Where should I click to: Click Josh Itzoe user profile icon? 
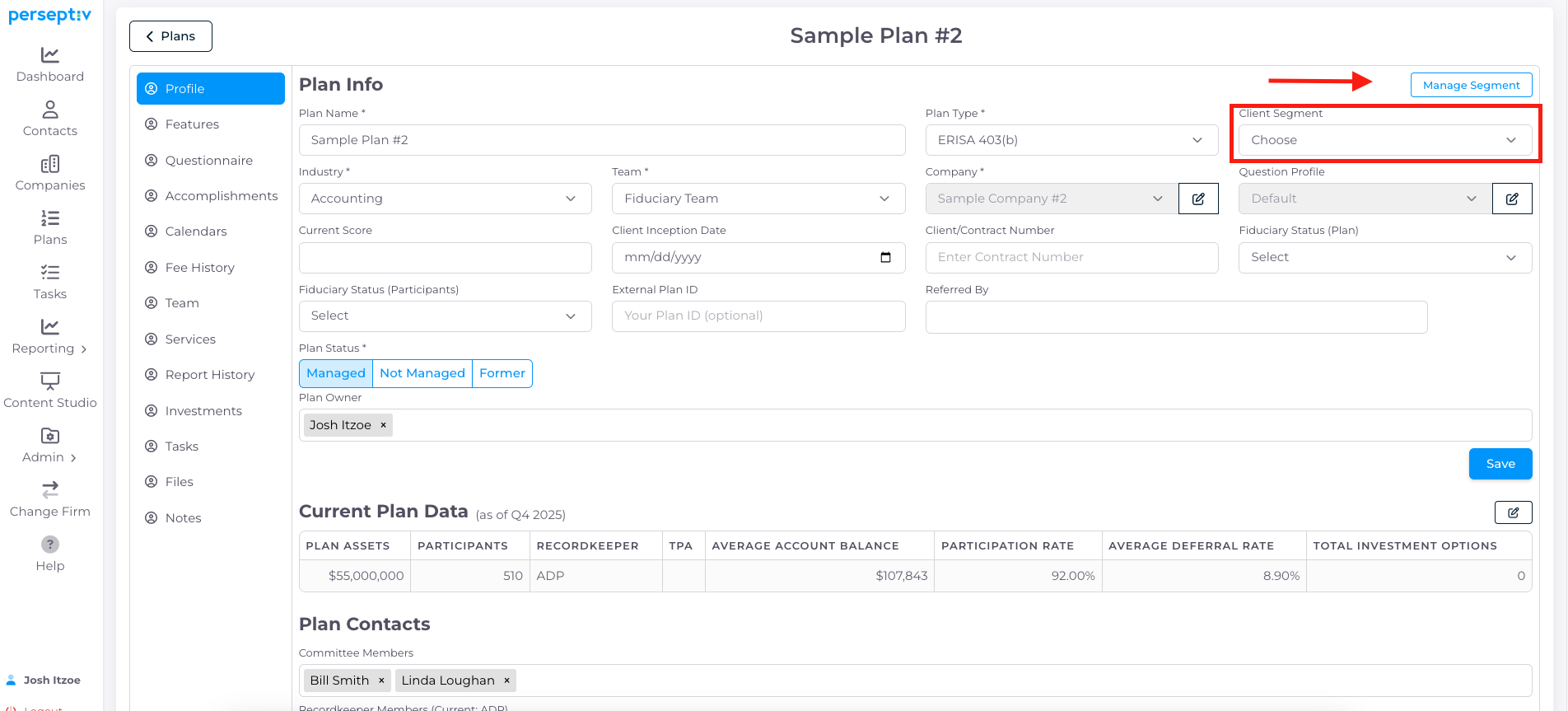coord(12,681)
